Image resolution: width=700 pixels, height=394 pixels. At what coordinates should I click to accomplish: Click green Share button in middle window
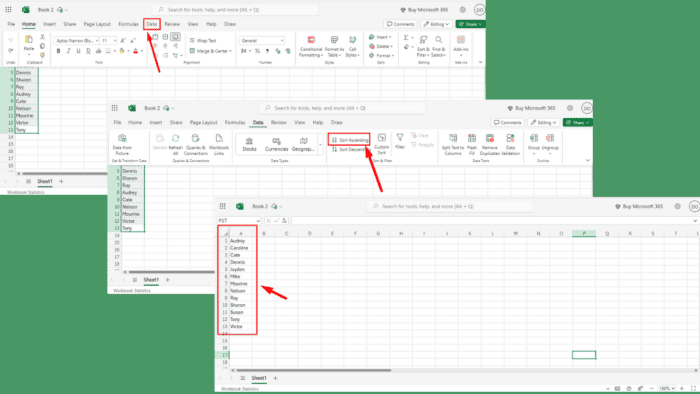pos(577,122)
